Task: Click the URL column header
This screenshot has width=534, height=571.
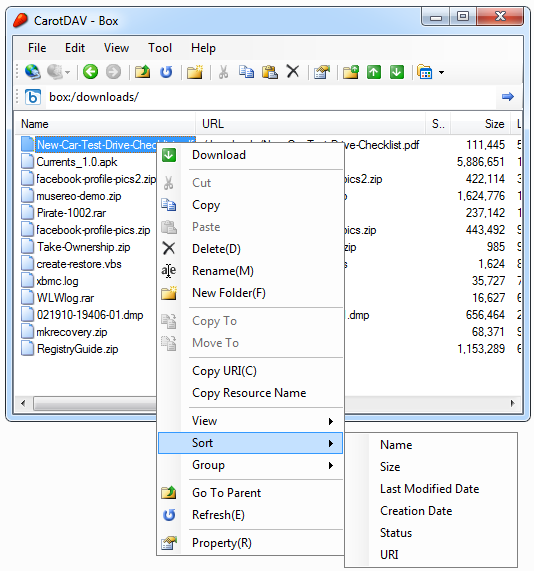Action: (311, 124)
